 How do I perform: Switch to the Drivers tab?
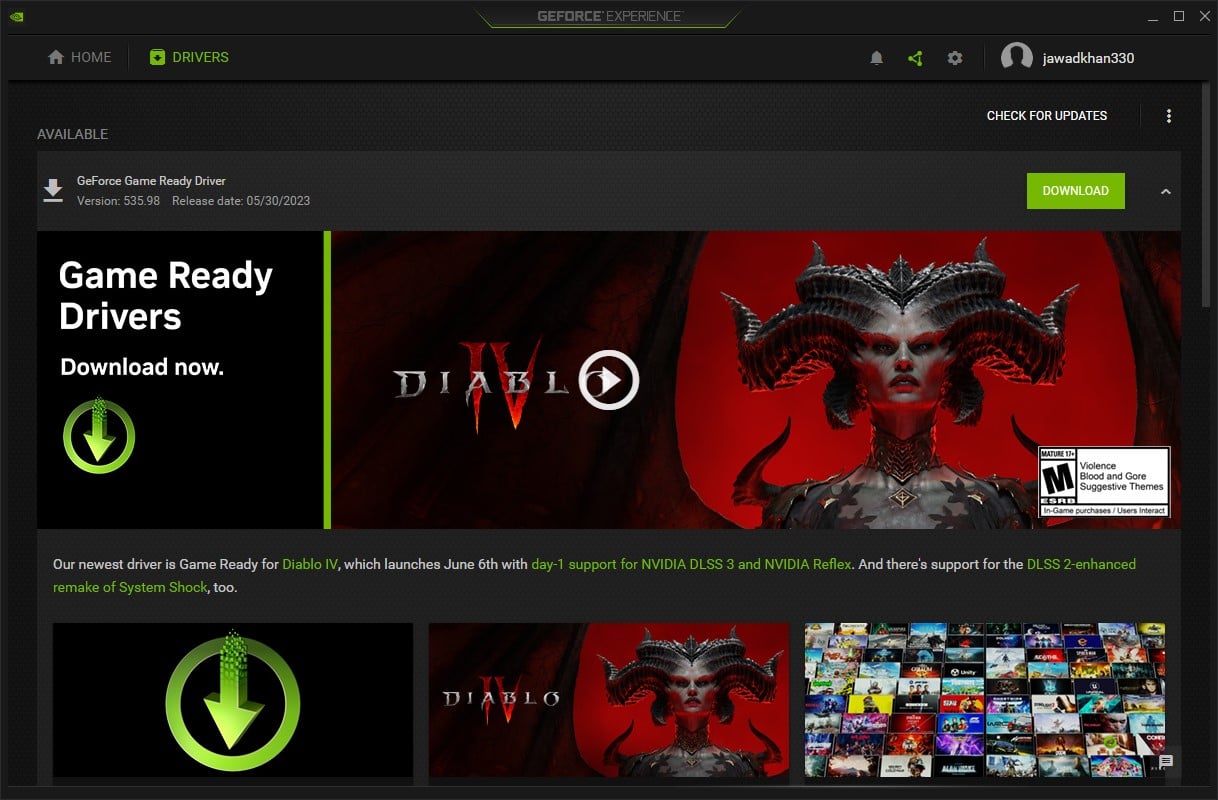[189, 57]
